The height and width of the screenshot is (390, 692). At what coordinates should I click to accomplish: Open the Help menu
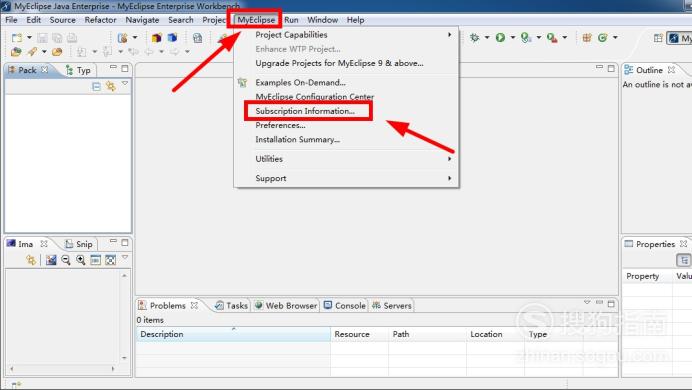tap(355, 20)
